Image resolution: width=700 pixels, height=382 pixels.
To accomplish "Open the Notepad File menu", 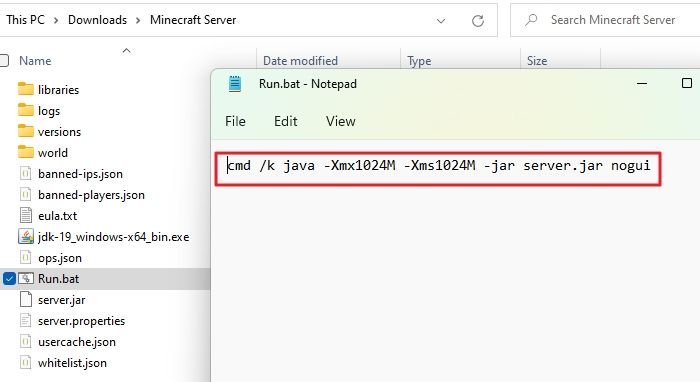I will [235, 121].
